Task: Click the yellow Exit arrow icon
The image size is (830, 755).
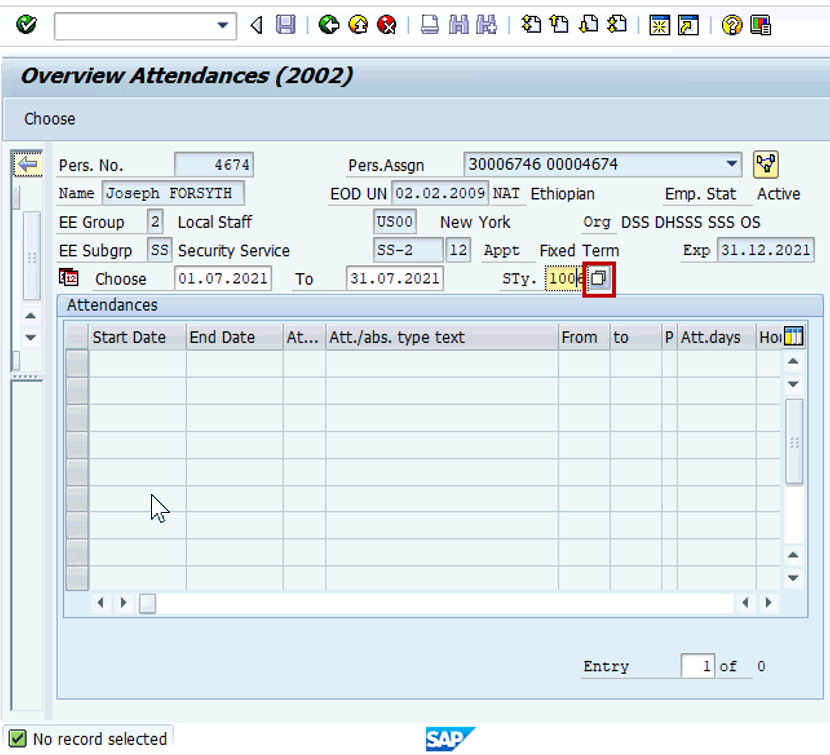Action: click(358, 25)
